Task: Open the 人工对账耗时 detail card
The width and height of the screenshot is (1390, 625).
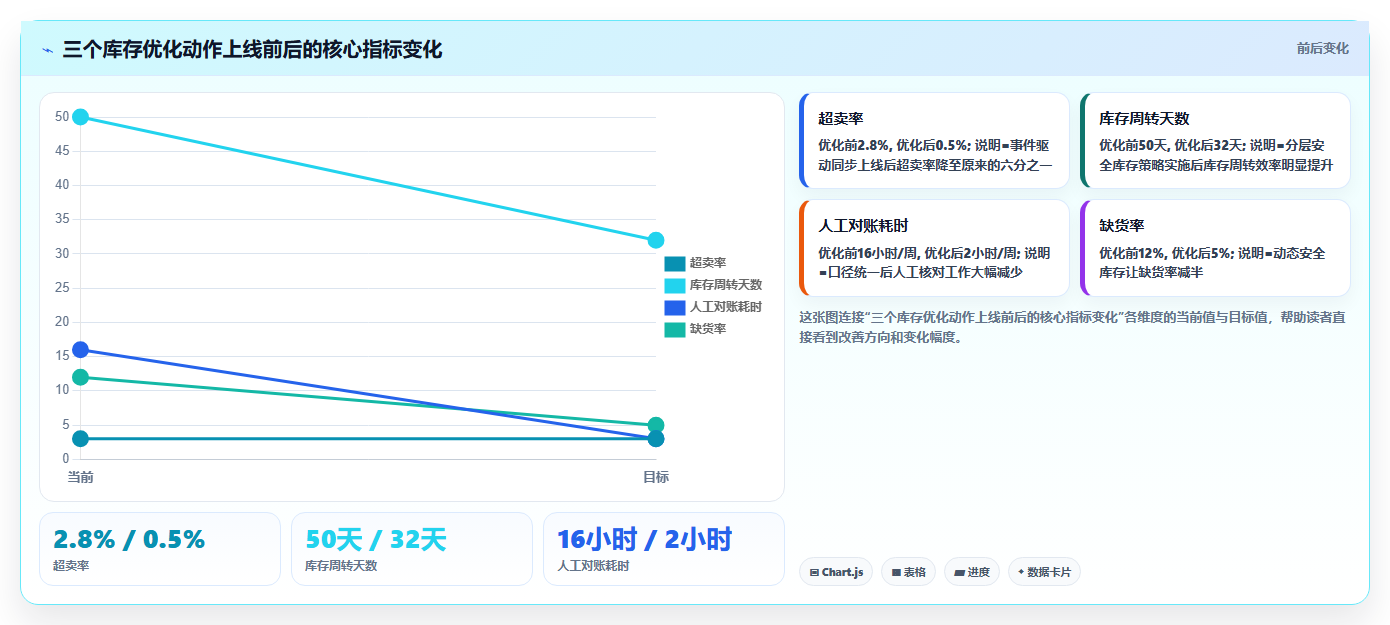Action: (935, 248)
